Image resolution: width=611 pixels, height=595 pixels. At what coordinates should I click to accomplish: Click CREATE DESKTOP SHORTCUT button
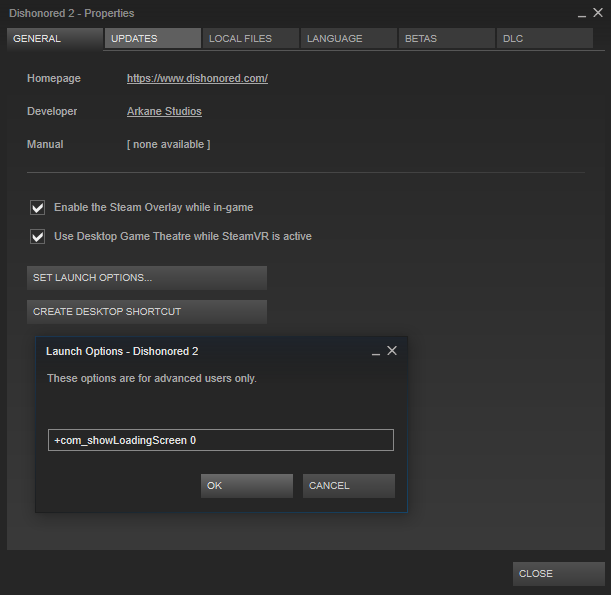coord(146,312)
